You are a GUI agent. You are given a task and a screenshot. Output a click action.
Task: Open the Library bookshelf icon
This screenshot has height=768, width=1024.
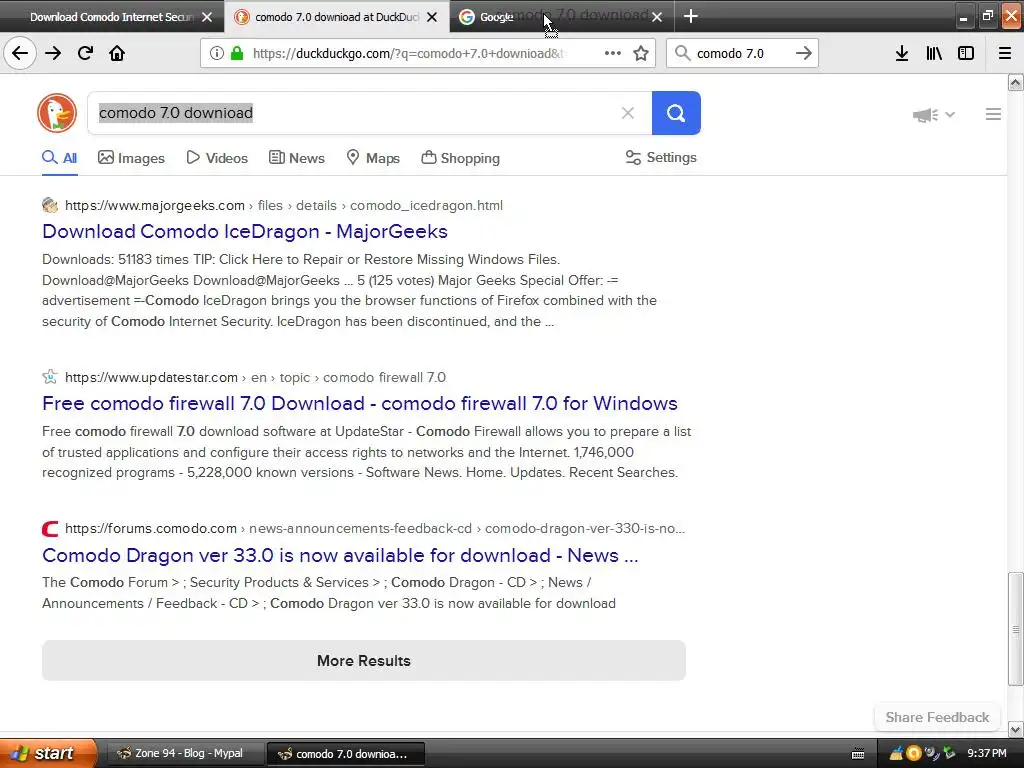[x=934, y=53]
